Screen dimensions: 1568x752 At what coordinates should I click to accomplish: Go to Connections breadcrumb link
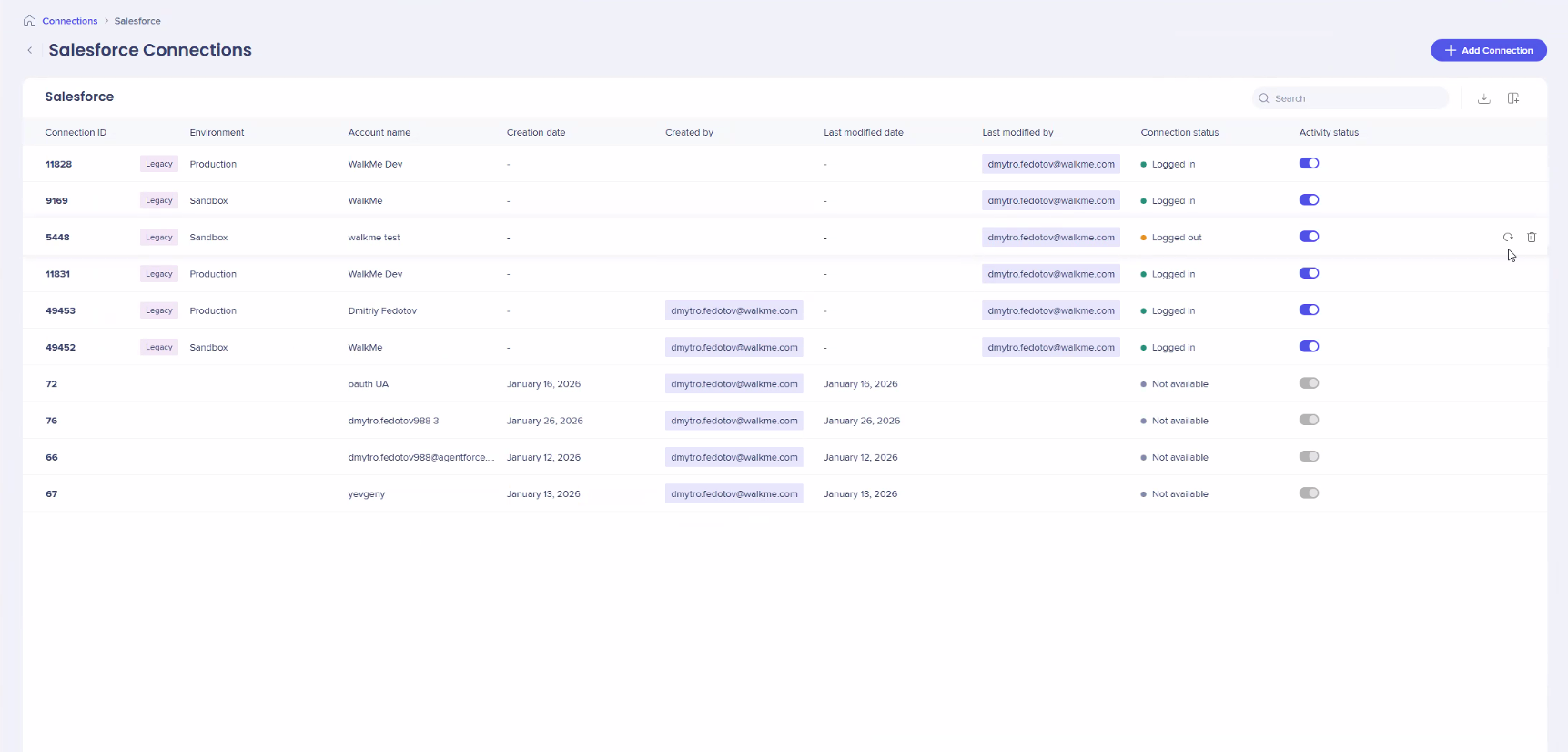pos(70,21)
